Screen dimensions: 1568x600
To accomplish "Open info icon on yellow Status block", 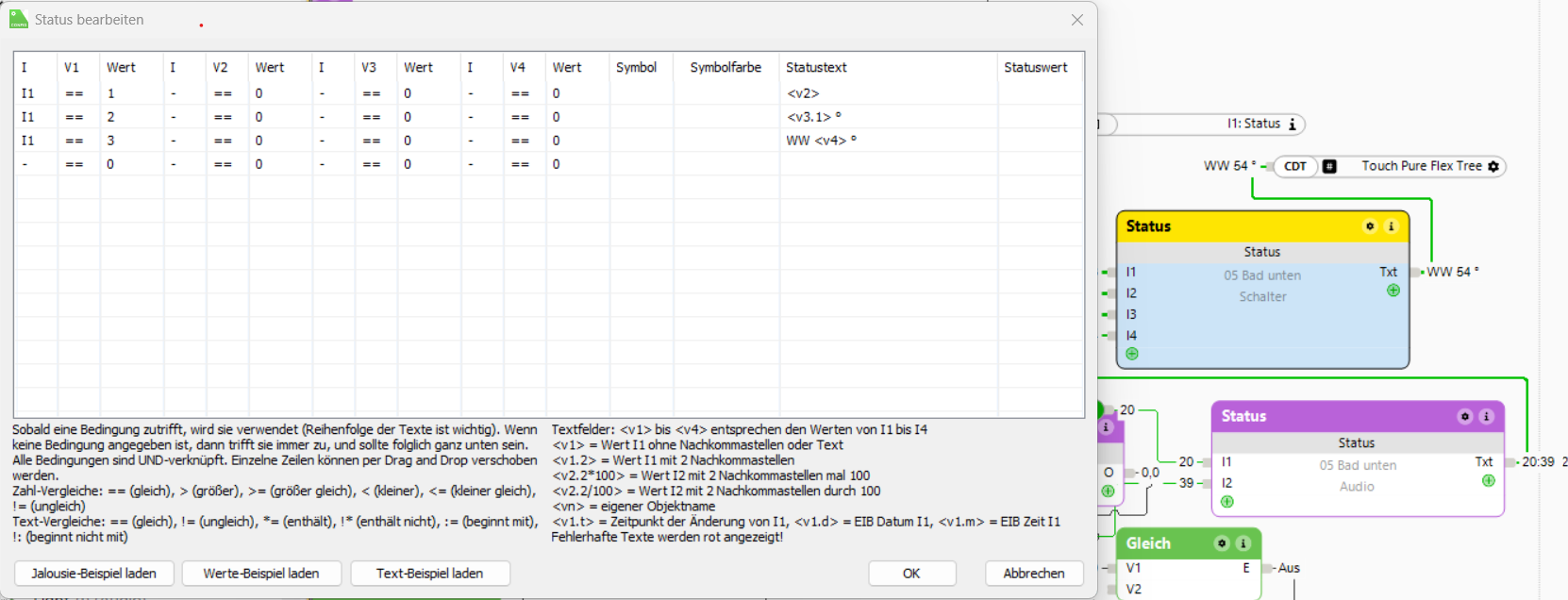I will [x=1391, y=226].
